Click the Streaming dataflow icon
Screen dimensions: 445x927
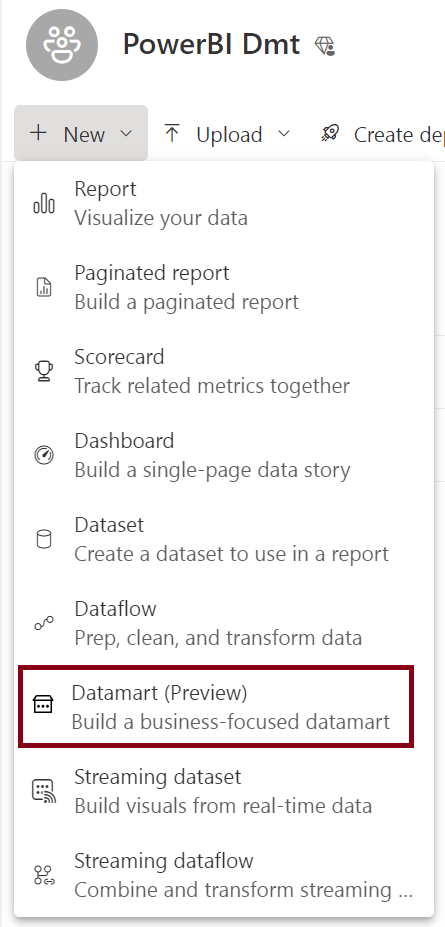[44, 875]
